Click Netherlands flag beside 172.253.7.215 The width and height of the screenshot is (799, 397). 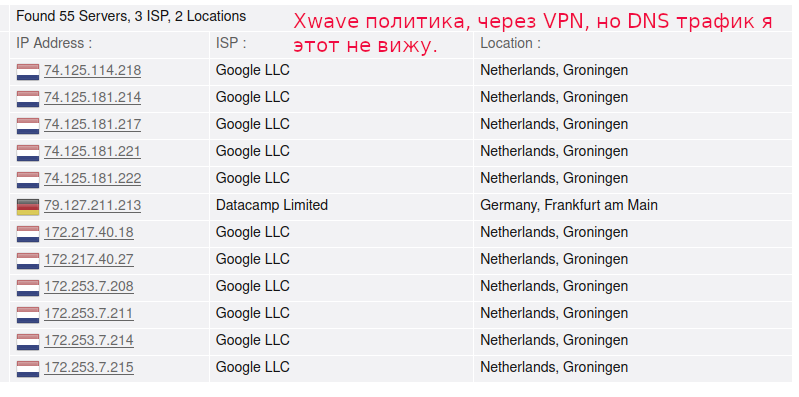pos(28,369)
